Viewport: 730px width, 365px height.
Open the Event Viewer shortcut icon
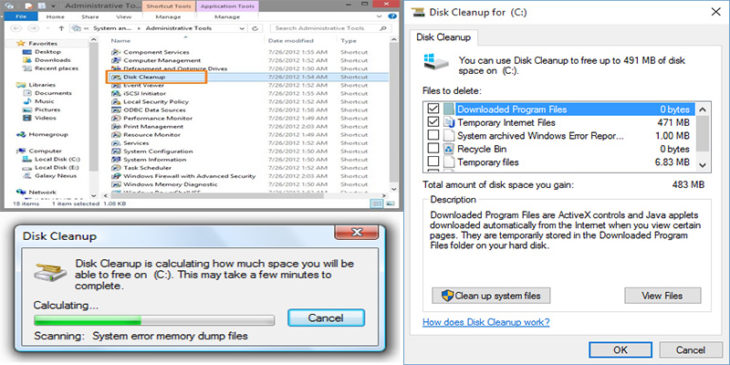[x=116, y=85]
